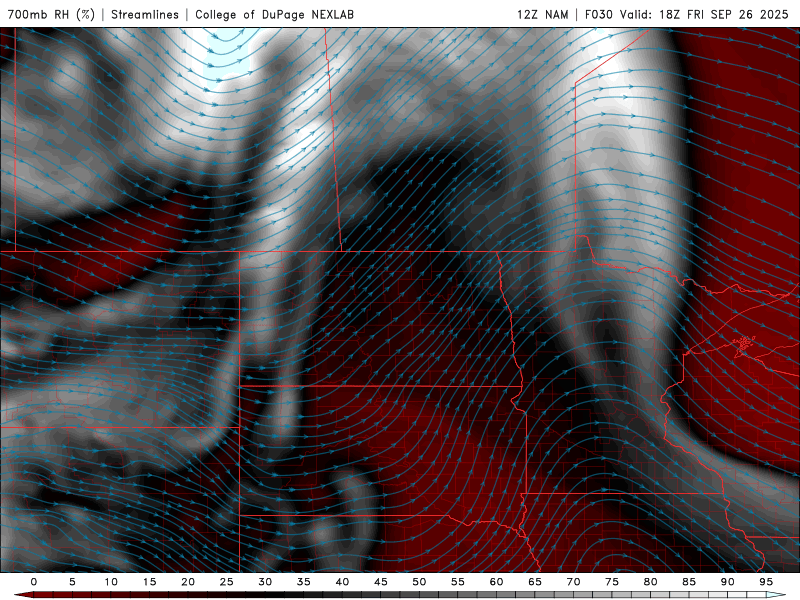Viewport: 800px width, 600px height.
Task: Click the colorbar label "10"
Action: click(x=111, y=582)
